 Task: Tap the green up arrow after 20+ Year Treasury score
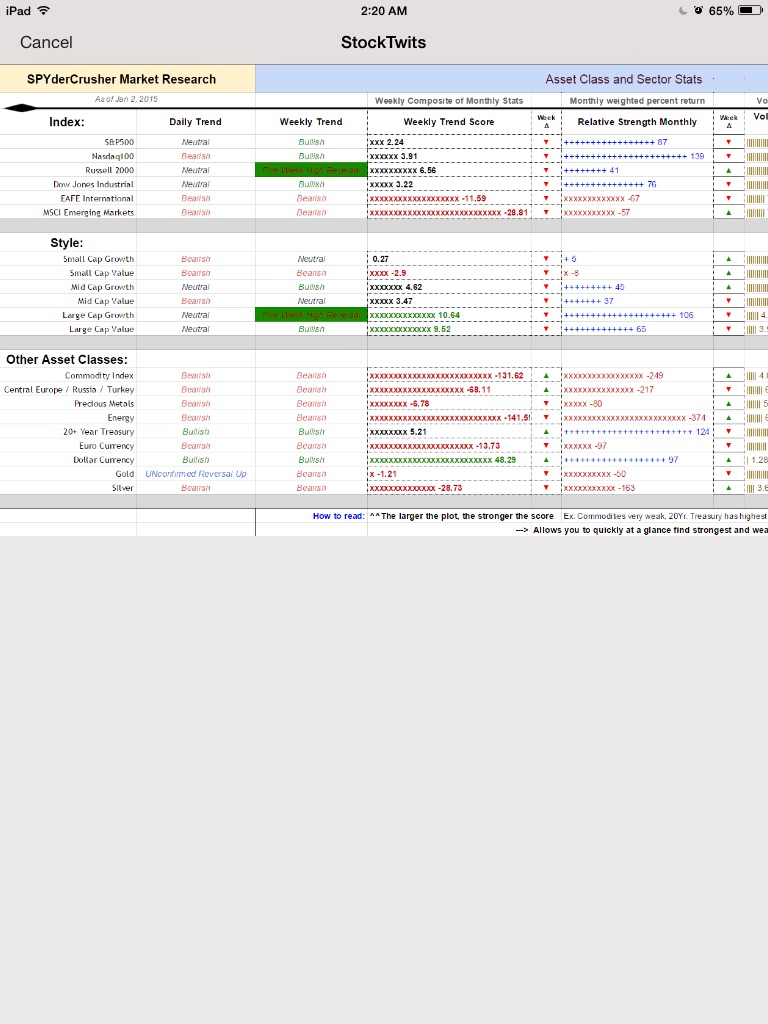tap(546, 432)
